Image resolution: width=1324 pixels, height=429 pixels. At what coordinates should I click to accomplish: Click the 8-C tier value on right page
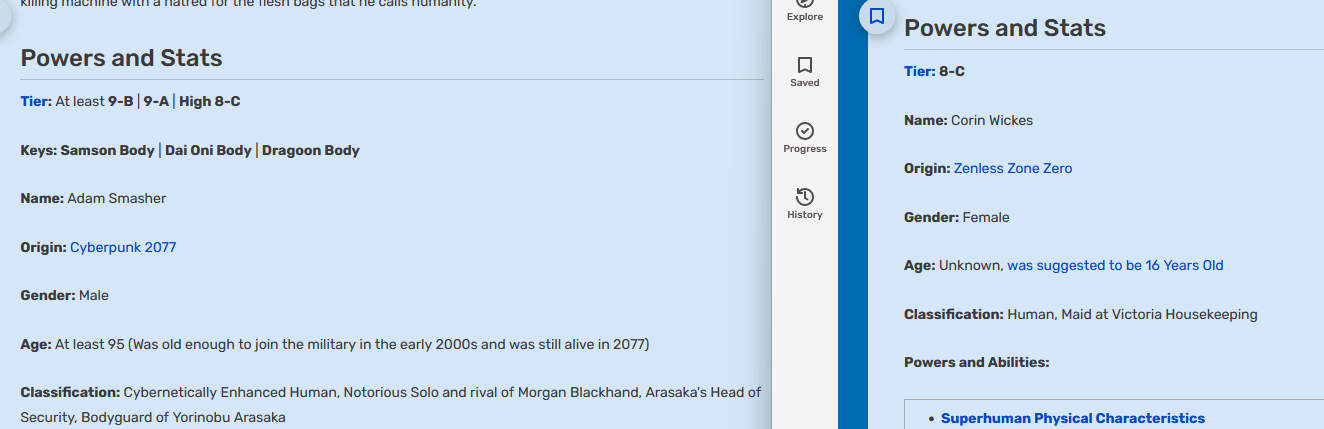[x=952, y=71]
